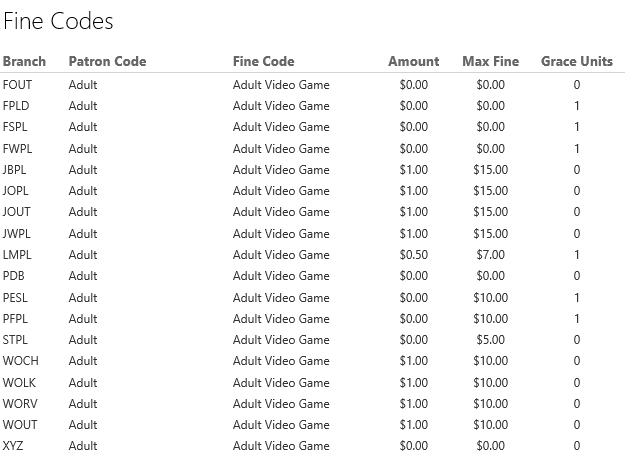
Task: Select the FOUT branch row
Action: (x=17, y=85)
